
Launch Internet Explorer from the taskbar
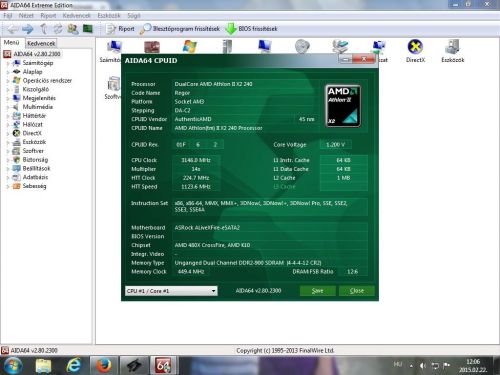[73, 365]
